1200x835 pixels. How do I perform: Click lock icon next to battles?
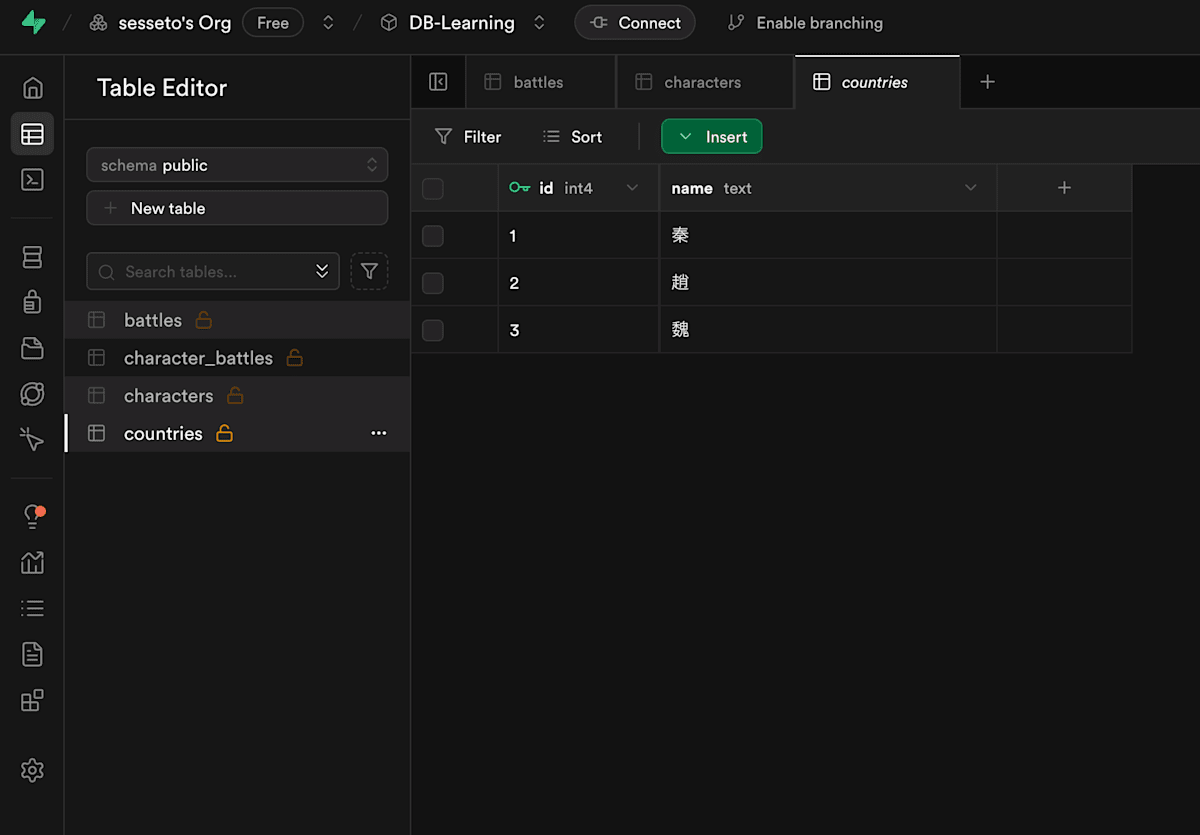[203, 320]
